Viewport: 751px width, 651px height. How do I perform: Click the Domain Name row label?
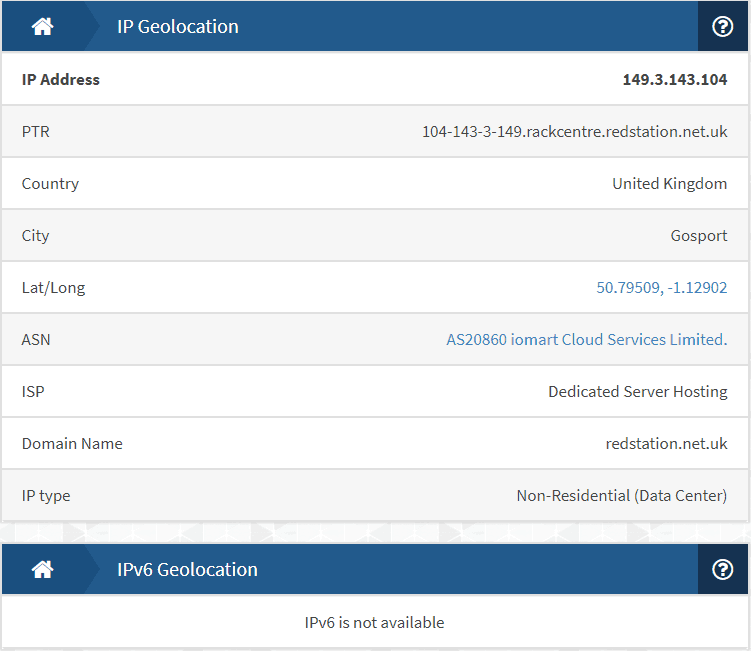pos(72,444)
